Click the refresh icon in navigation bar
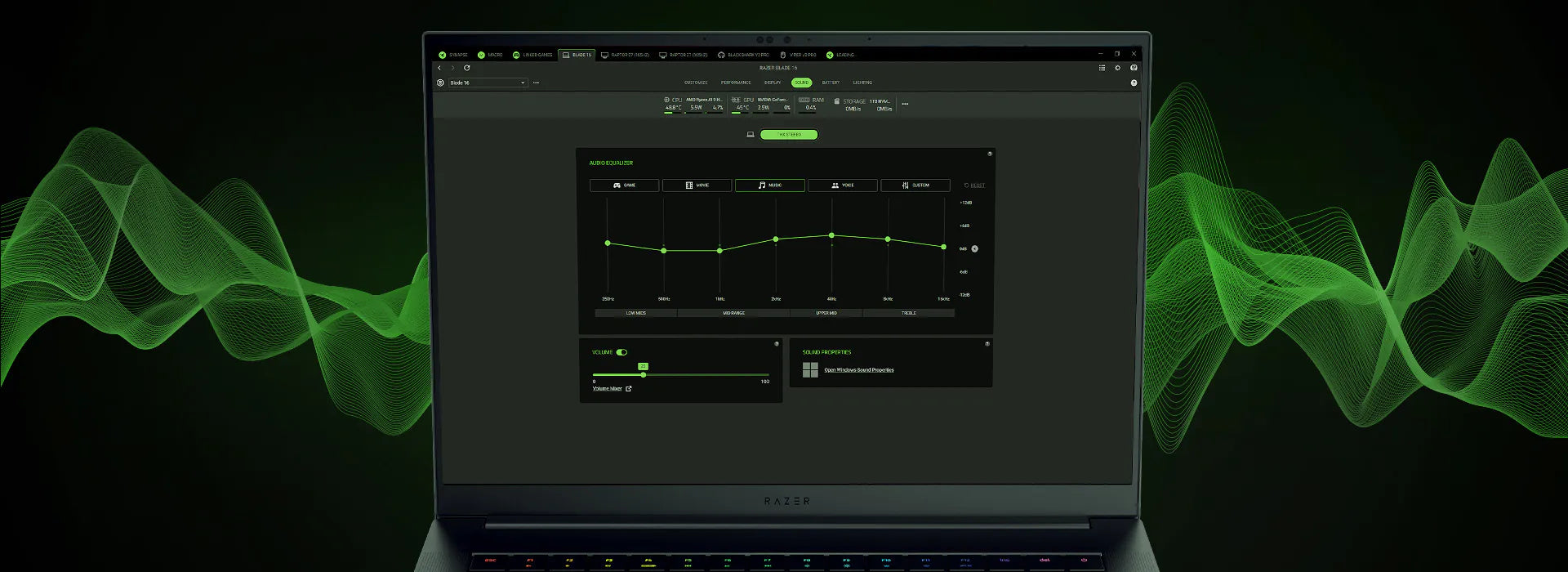The height and width of the screenshot is (572, 1568). 467,68
